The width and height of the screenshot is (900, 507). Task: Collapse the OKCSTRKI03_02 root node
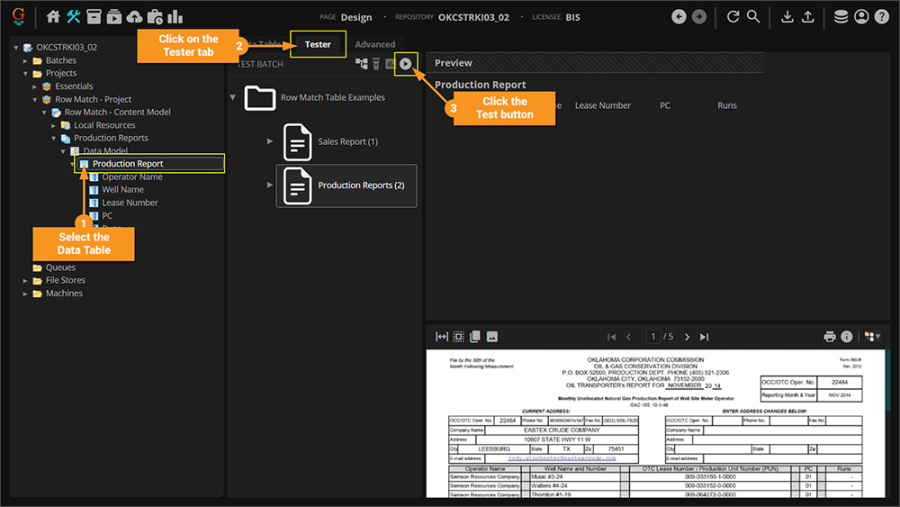16,47
